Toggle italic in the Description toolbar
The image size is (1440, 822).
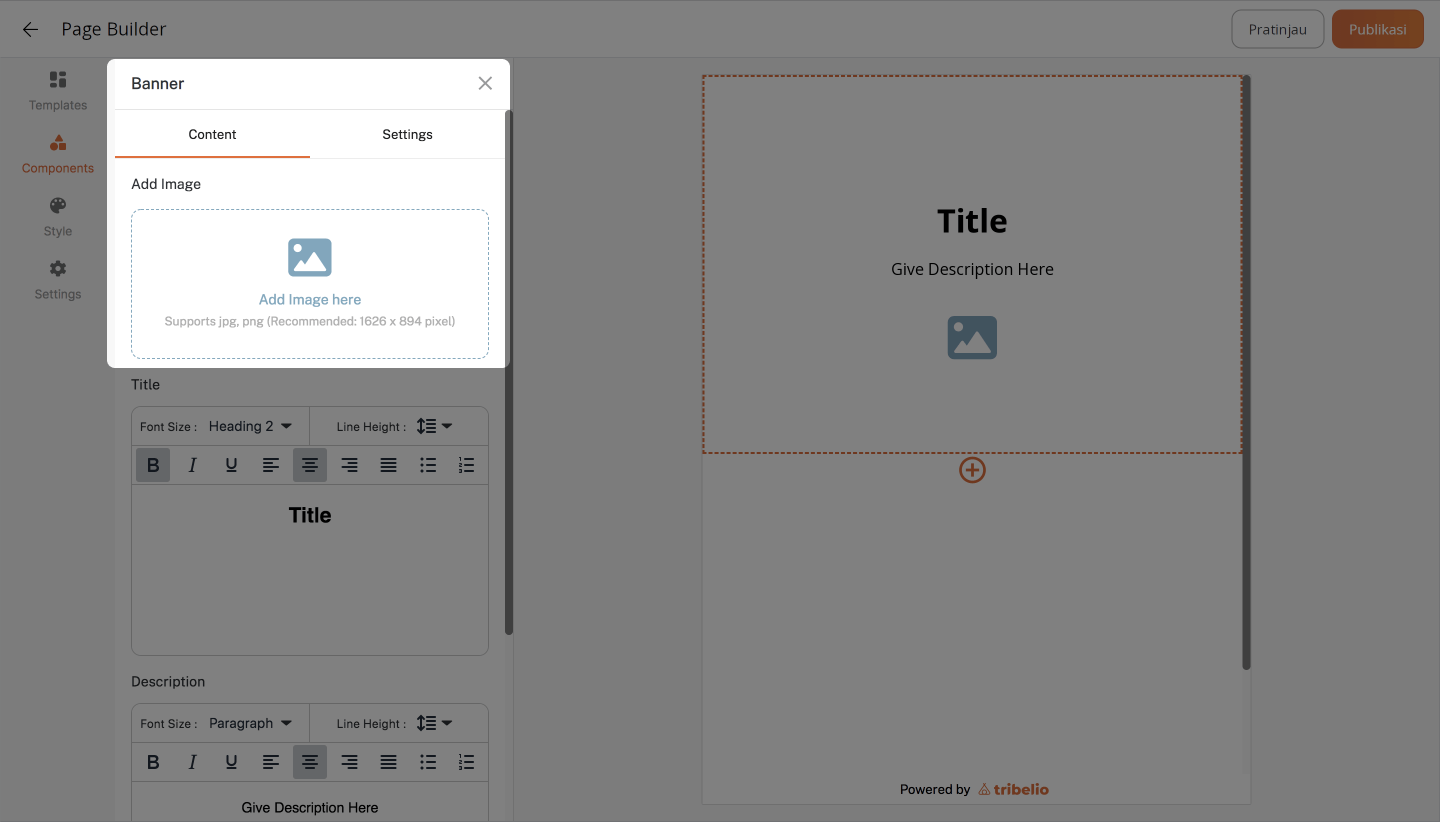(192, 762)
